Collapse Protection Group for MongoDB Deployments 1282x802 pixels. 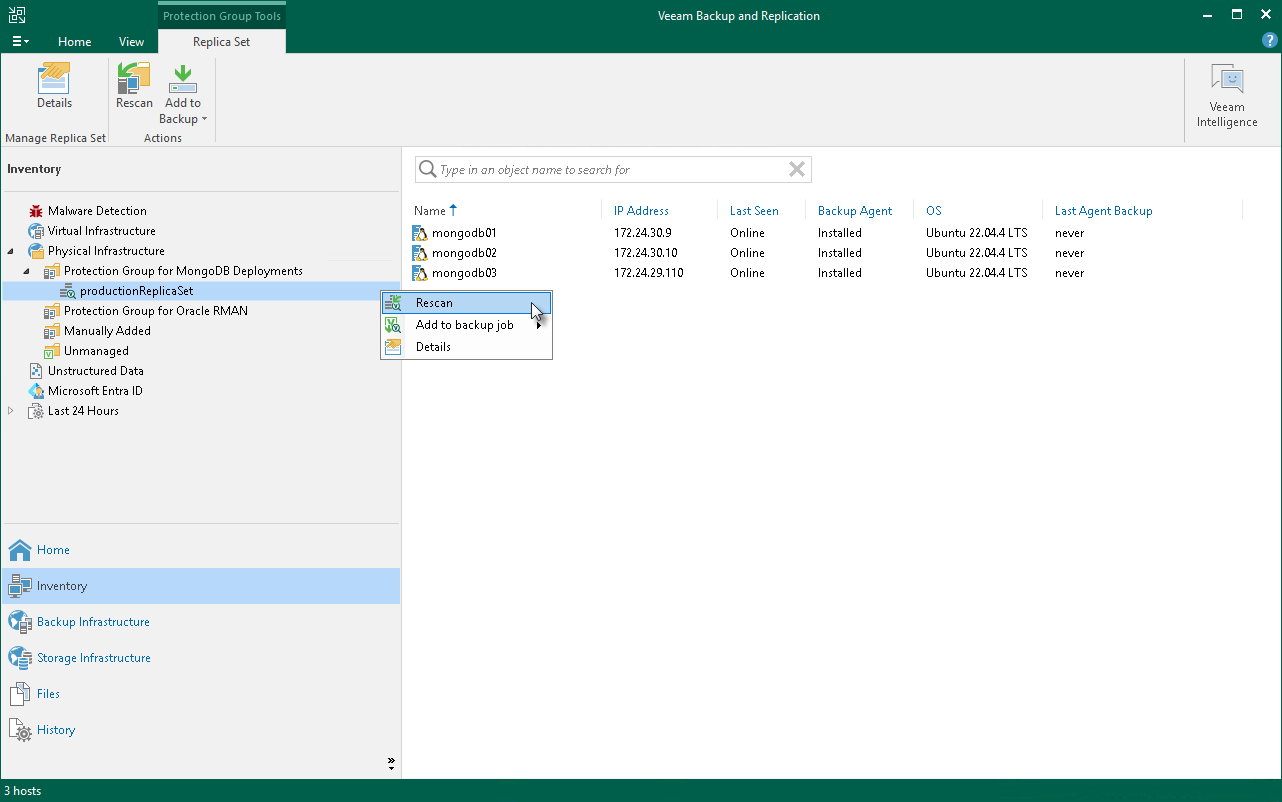pos(27,271)
